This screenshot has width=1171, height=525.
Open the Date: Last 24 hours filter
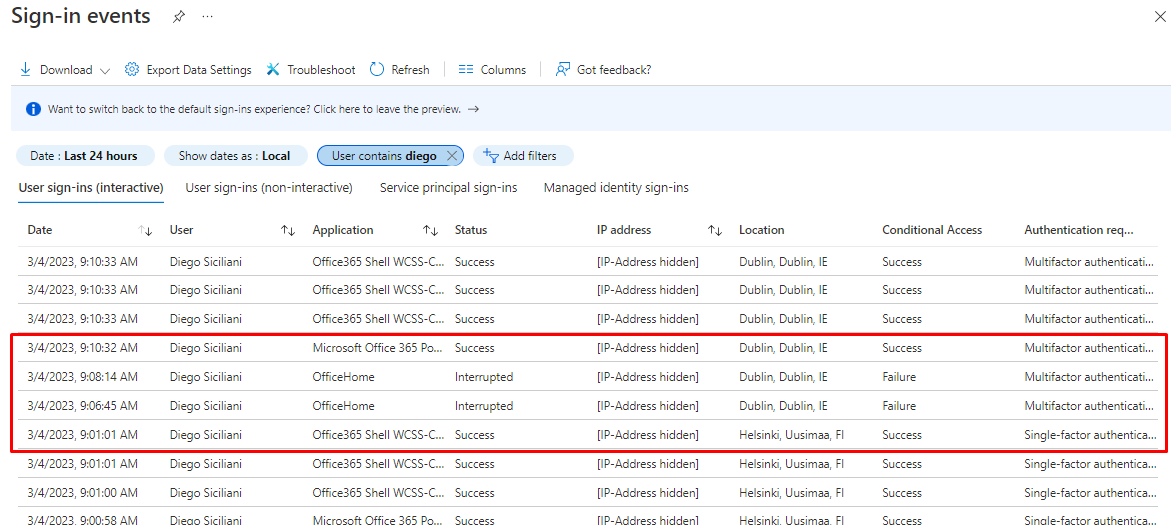pos(85,156)
